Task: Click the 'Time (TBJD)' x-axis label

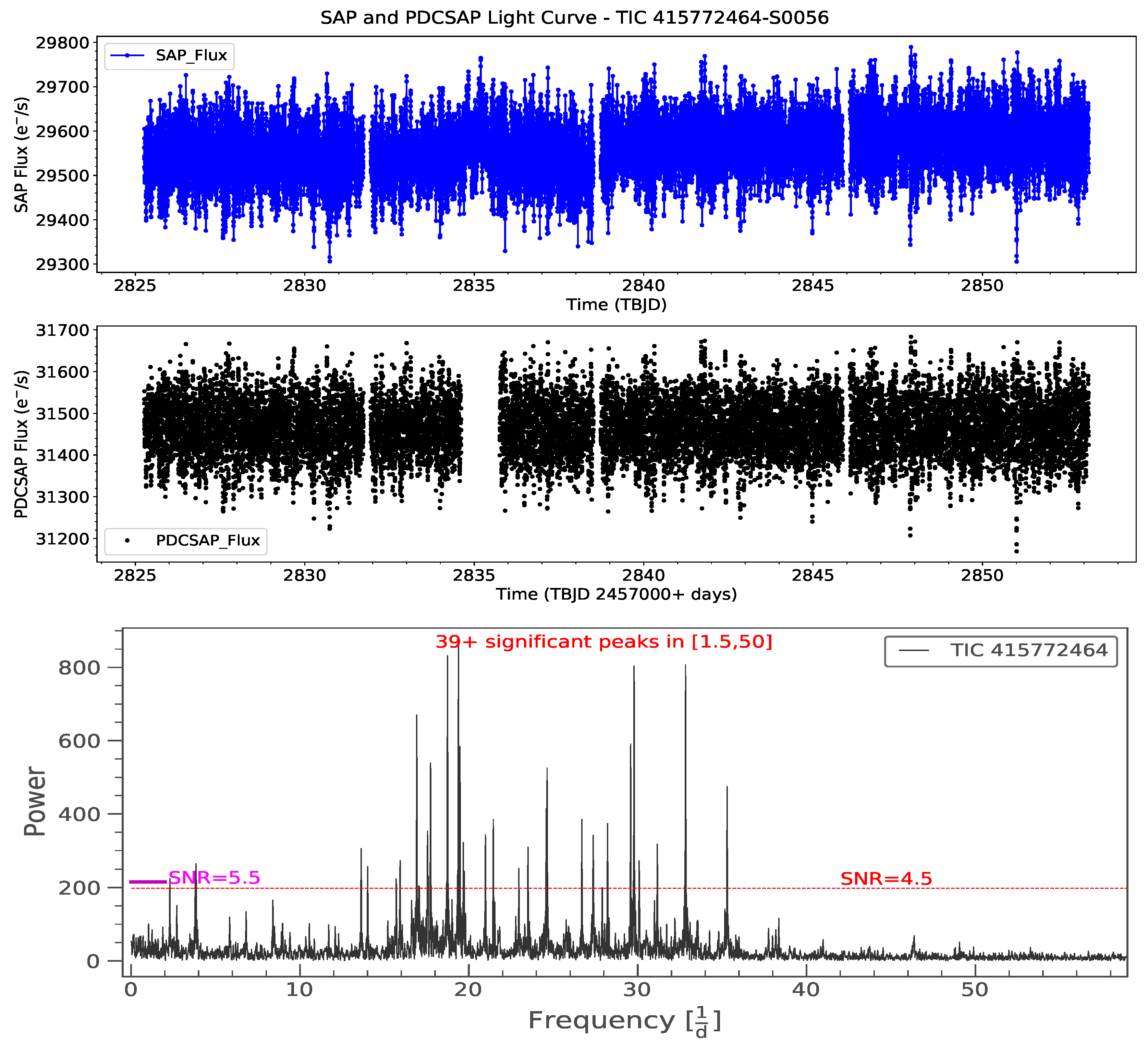Action: (x=616, y=305)
